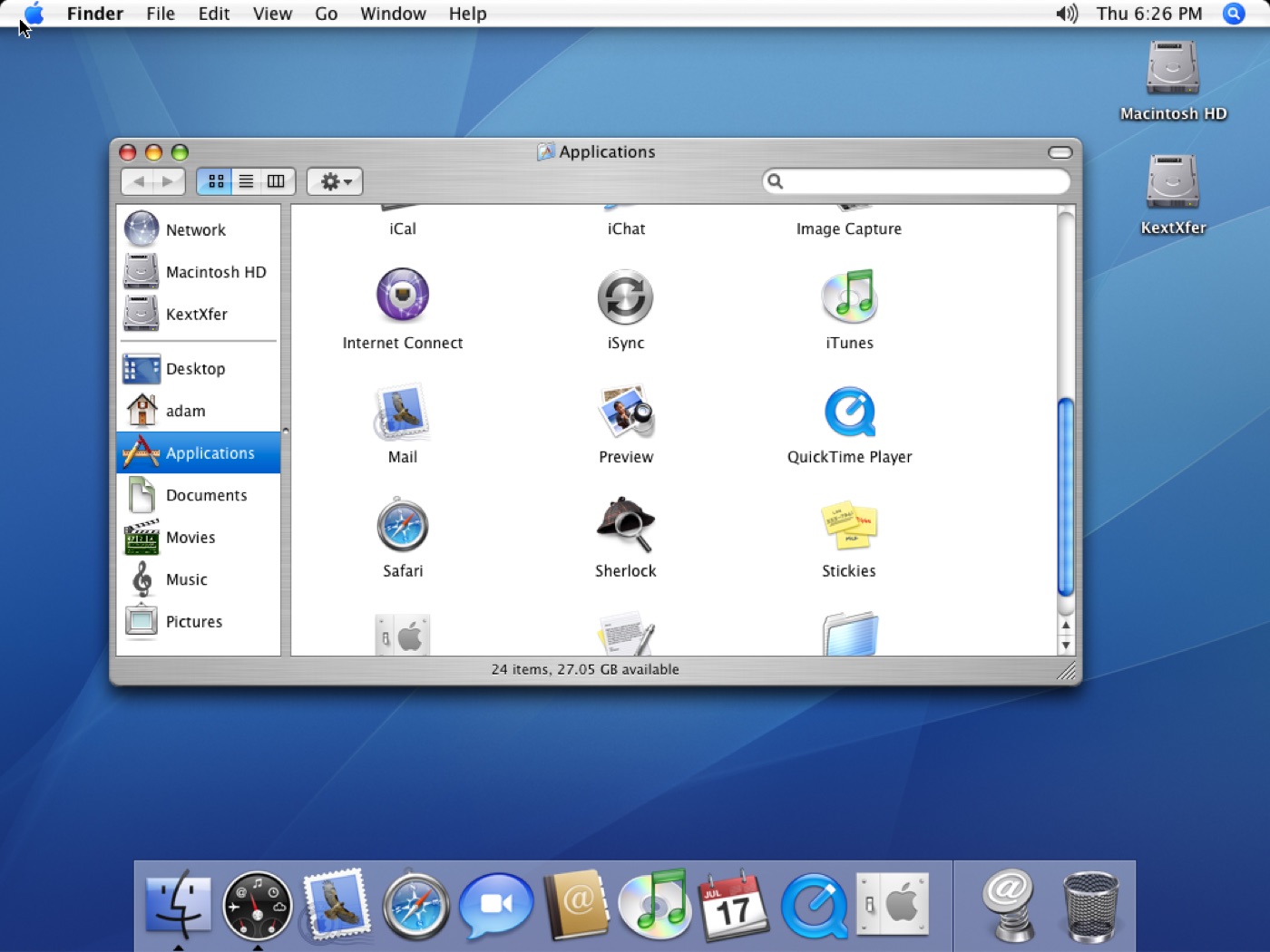Go forward with the Forward arrow button

click(x=169, y=181)
